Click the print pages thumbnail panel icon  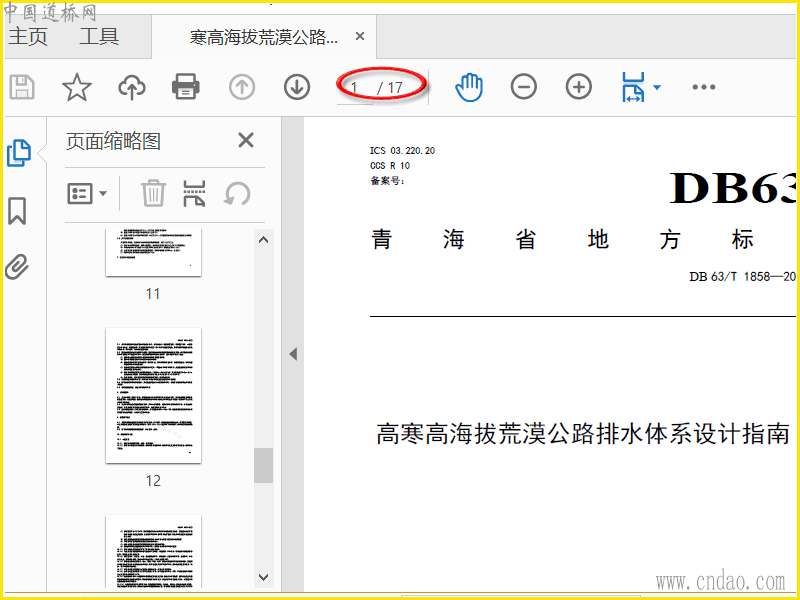[x=194, y=193]
